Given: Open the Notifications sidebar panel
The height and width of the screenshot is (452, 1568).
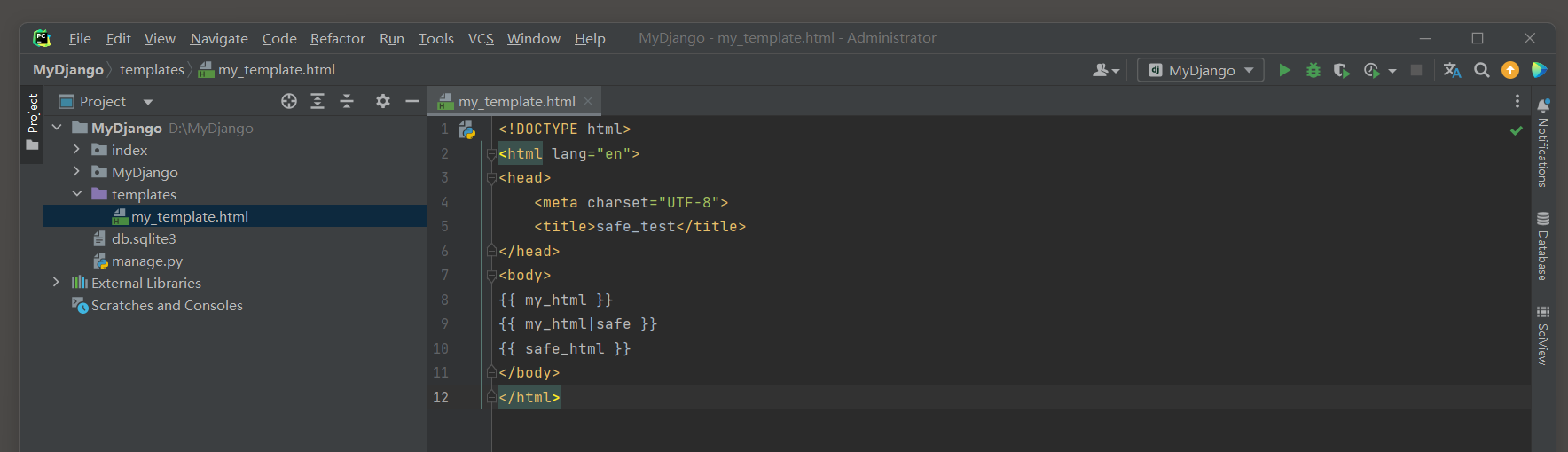Looking at the screenshot, I should tap(1543, 143).
